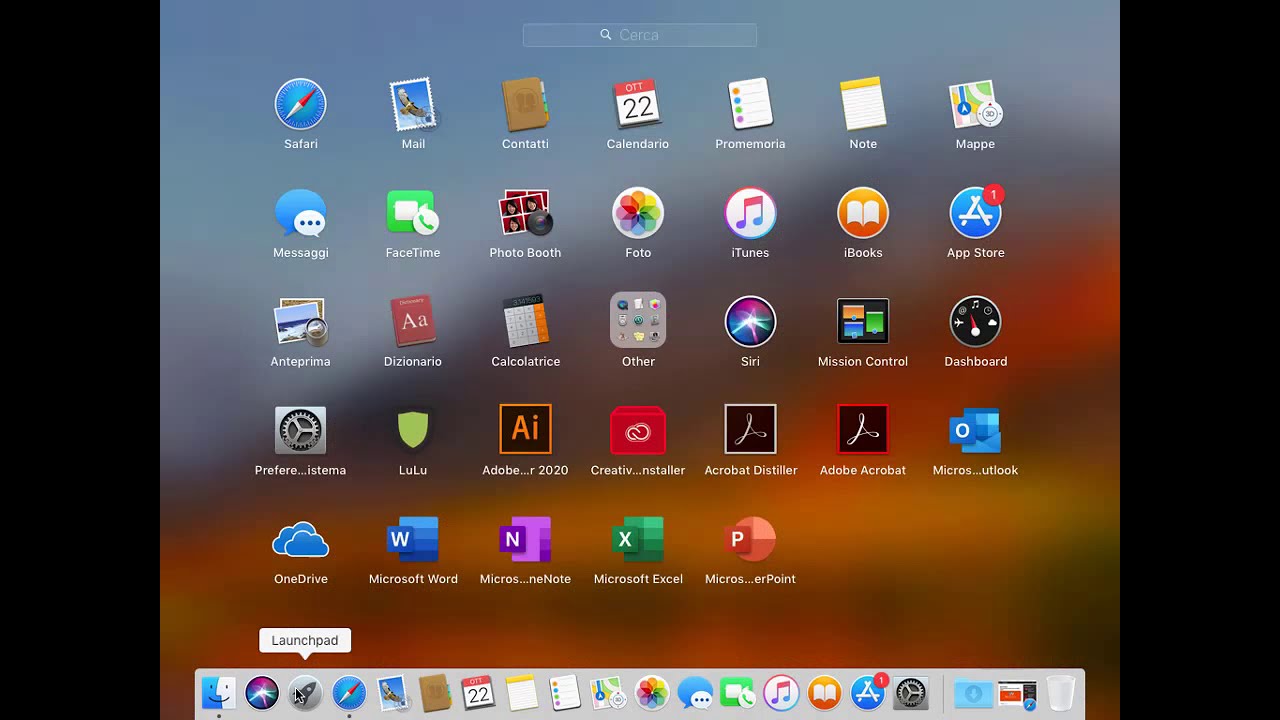Click Messages bubble in the Dock

coord(694,692)
